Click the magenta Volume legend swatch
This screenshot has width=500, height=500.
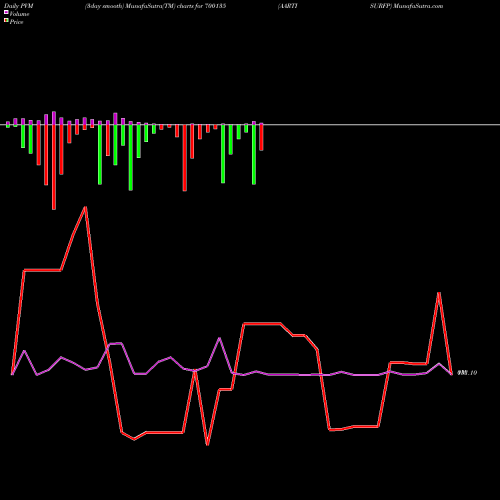point(6,13)
